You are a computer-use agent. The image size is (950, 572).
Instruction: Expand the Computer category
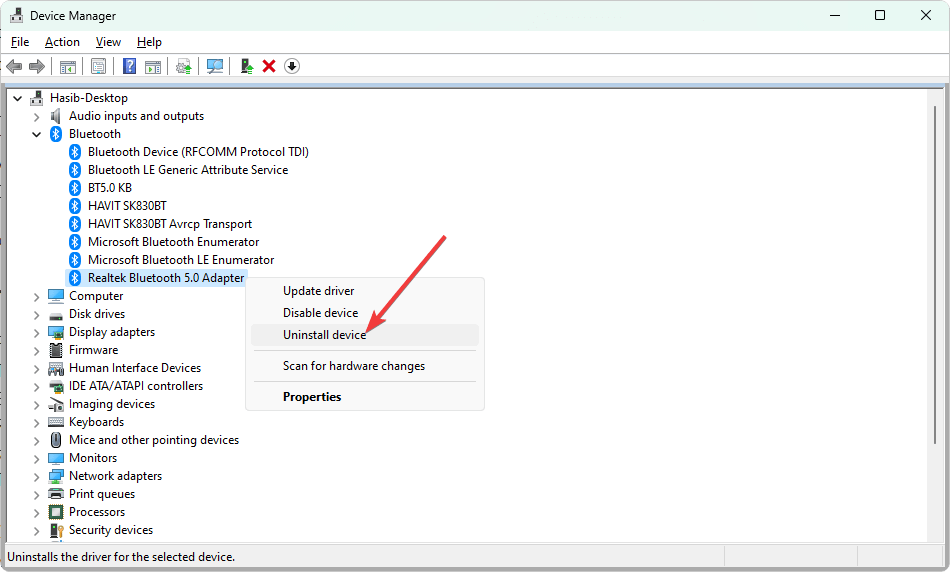coord(36,296)
